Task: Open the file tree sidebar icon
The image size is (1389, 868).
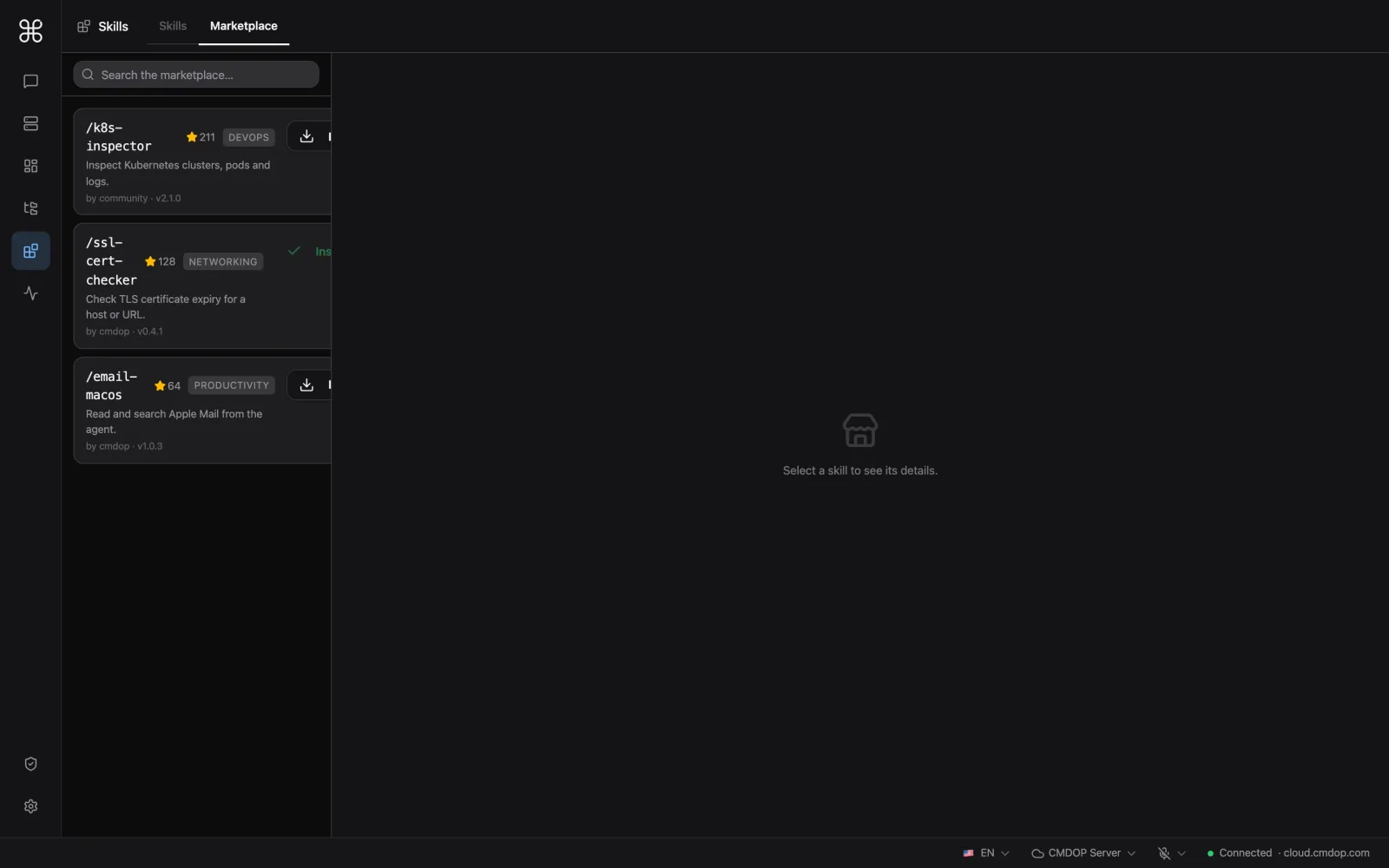Action: (x=30, y=208)
